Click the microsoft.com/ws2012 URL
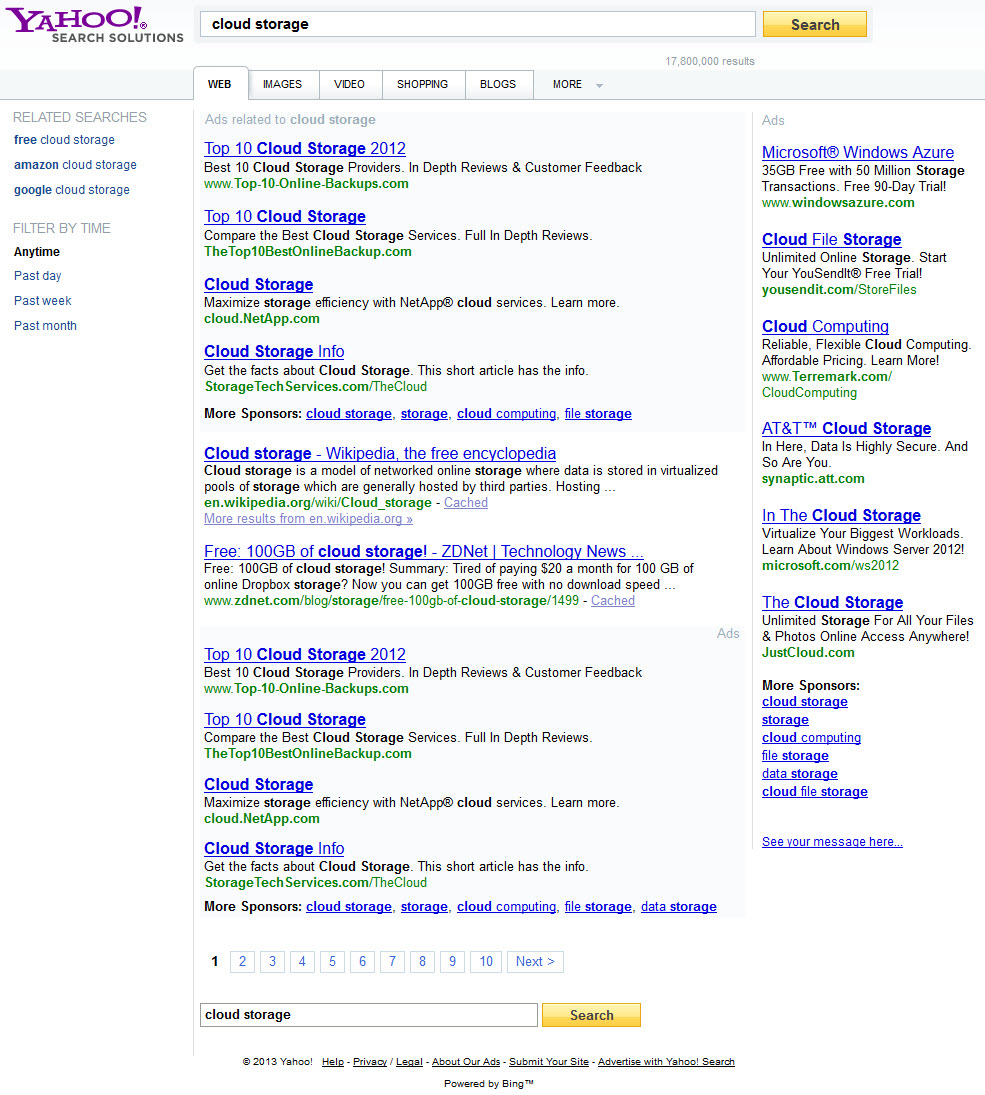 point(831,566)
